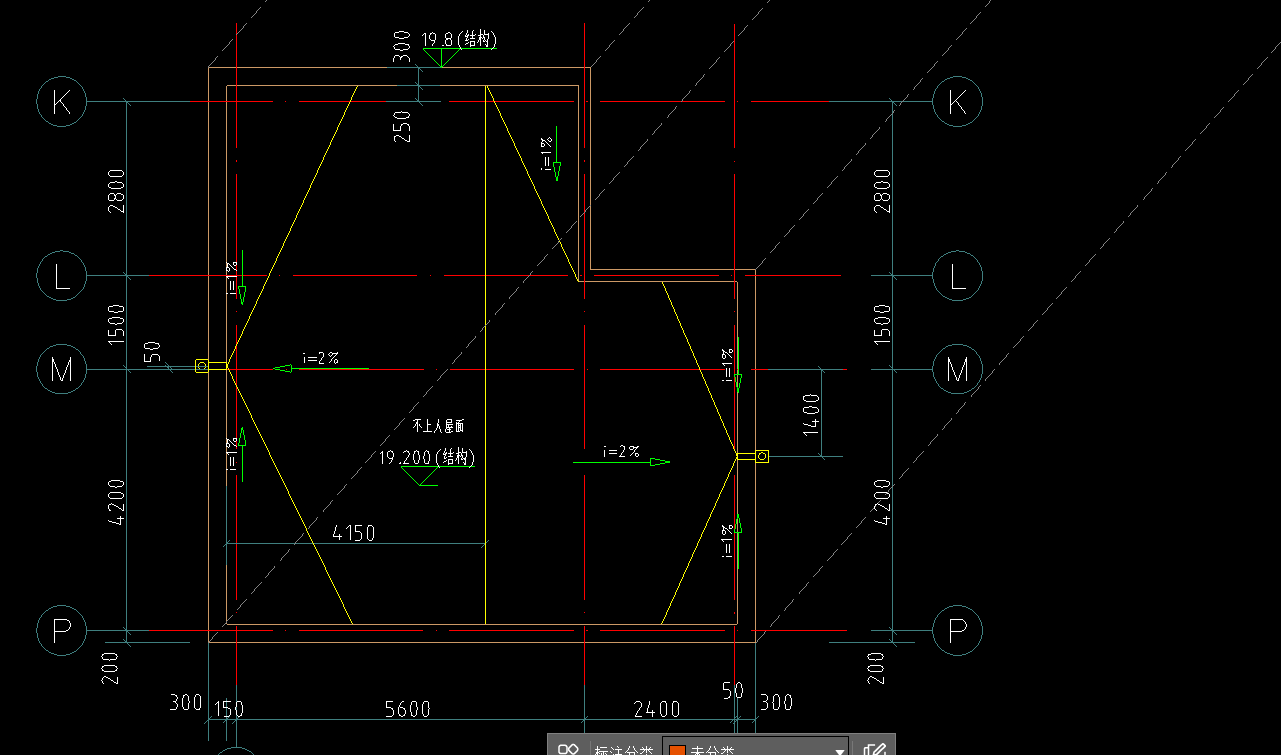The image size is (1281, 755).
Task: Select the 4150 dimension text
Action: pos(354,533)
